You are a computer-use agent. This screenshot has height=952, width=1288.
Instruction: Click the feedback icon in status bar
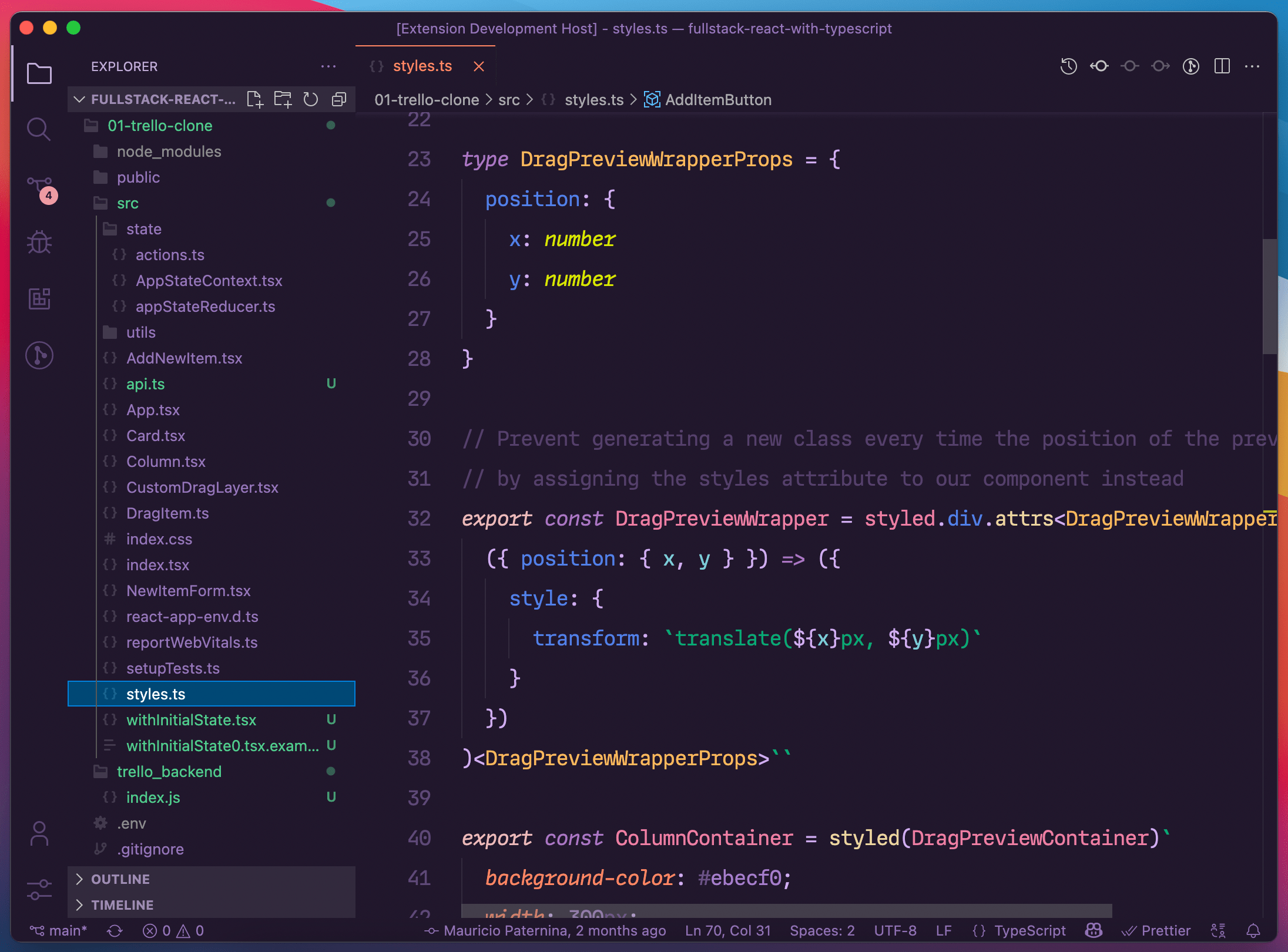[x=1219, y=931]
